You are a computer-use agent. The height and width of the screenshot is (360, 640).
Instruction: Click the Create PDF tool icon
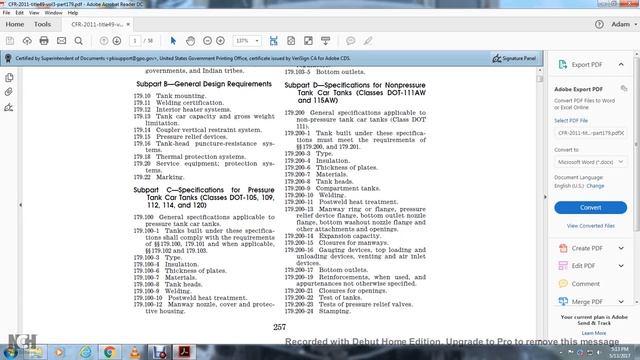click(563, 248)
